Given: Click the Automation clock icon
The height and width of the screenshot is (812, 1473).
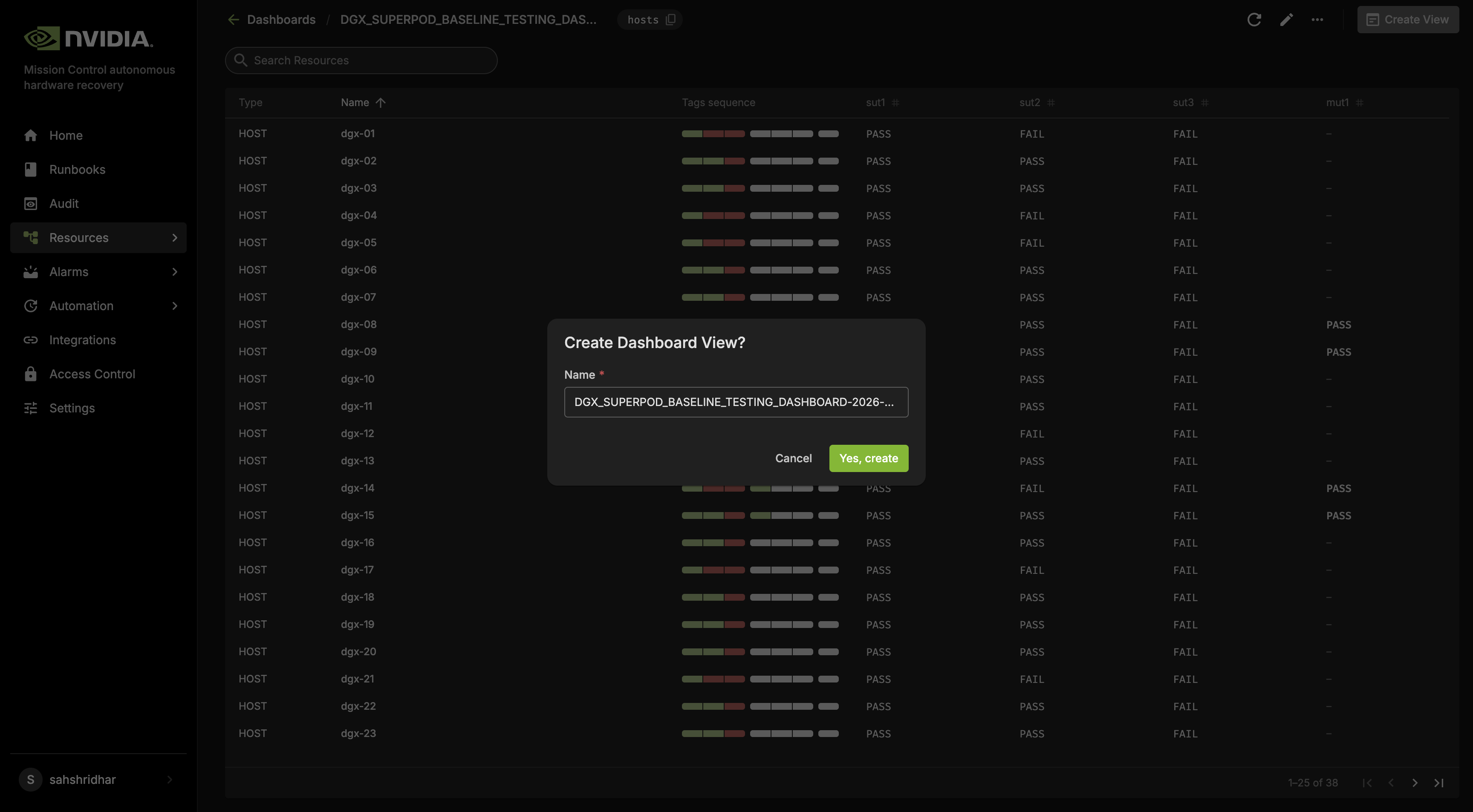Looking at the screenshot, I should click(31, 306).
